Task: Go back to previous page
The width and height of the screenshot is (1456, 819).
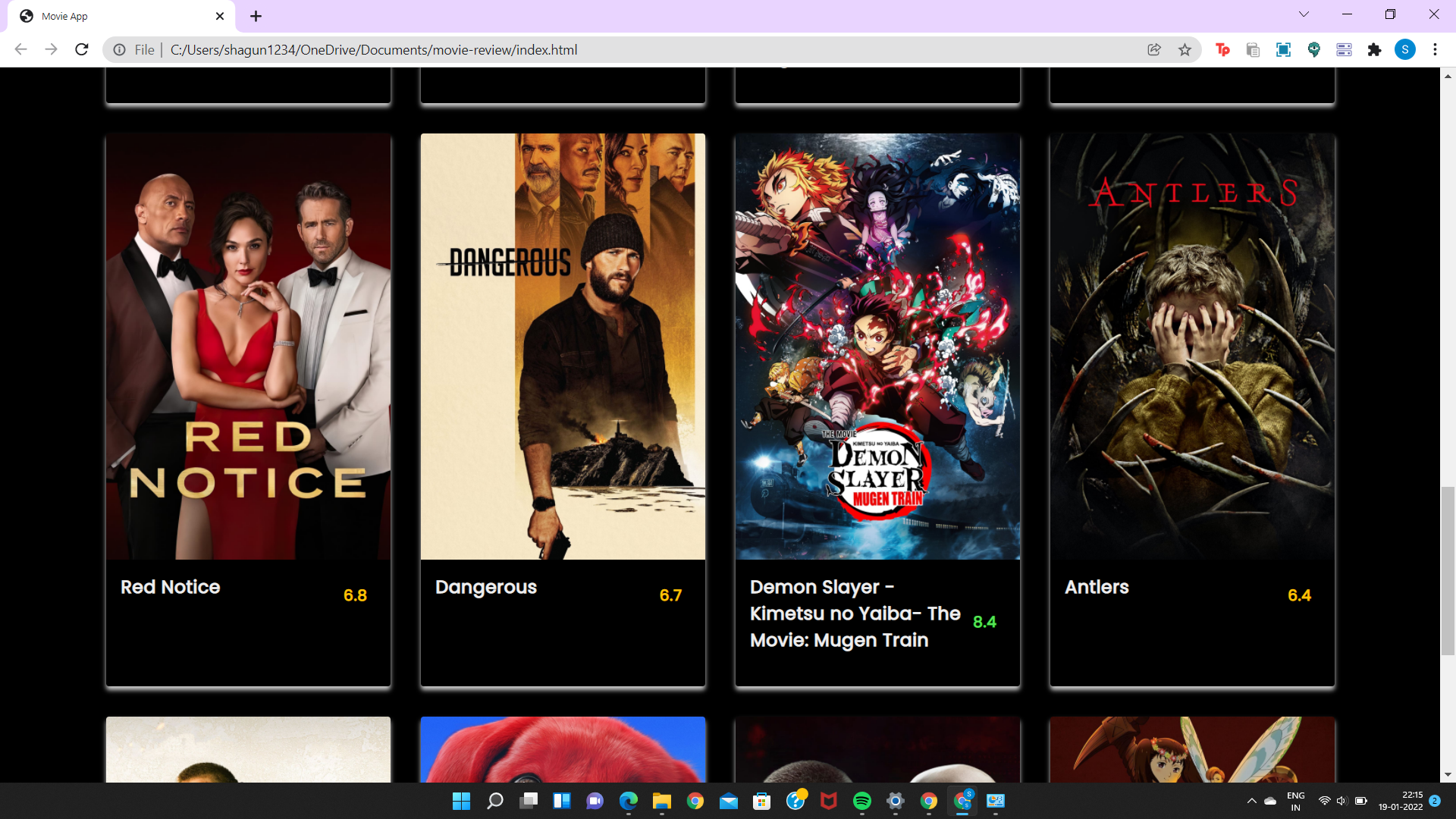Action: 20,50
